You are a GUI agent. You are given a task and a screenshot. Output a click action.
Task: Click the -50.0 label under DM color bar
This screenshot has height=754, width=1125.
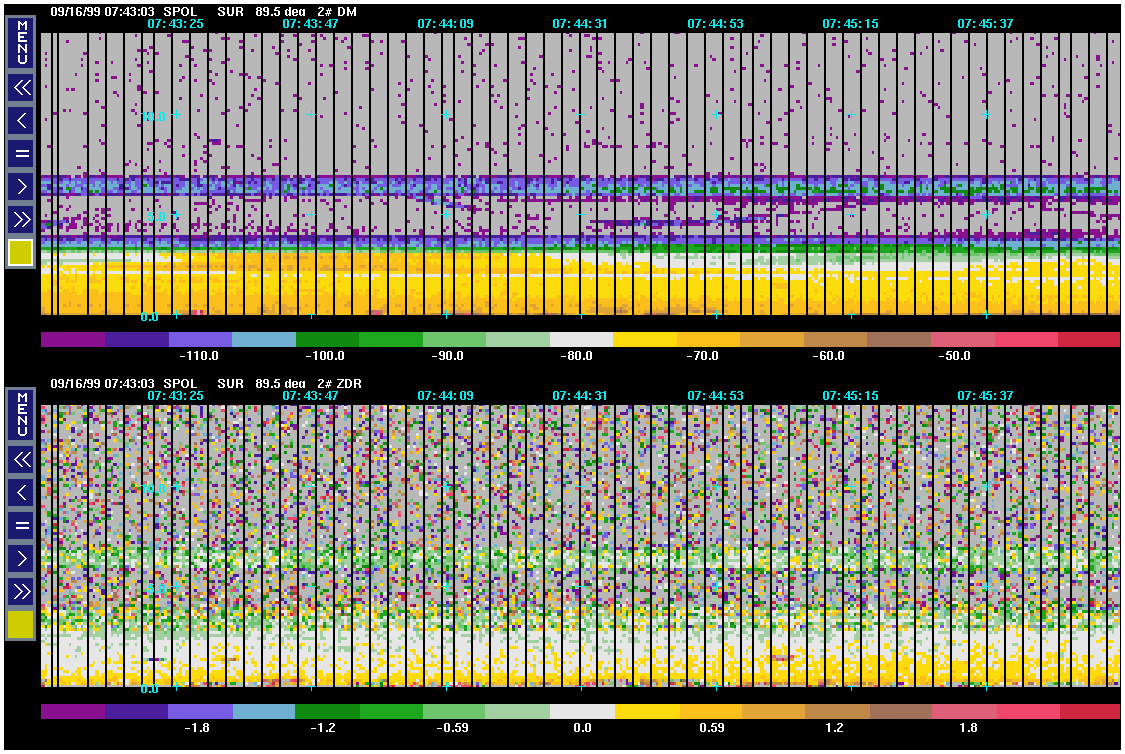coord(954,356)
